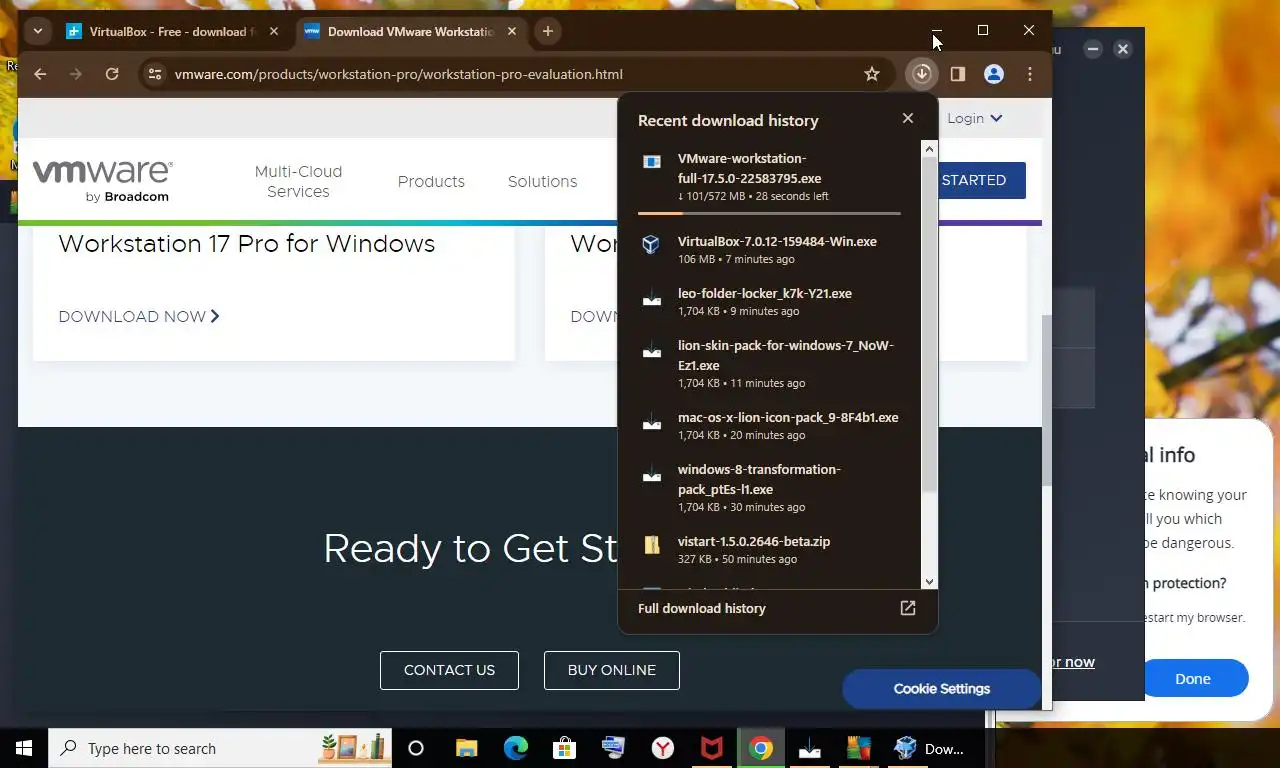Image resolution: width=1280 pixels, height=768 pixels.
Task: Click the VirtualBox cube file icon
Action: (651, 245)
